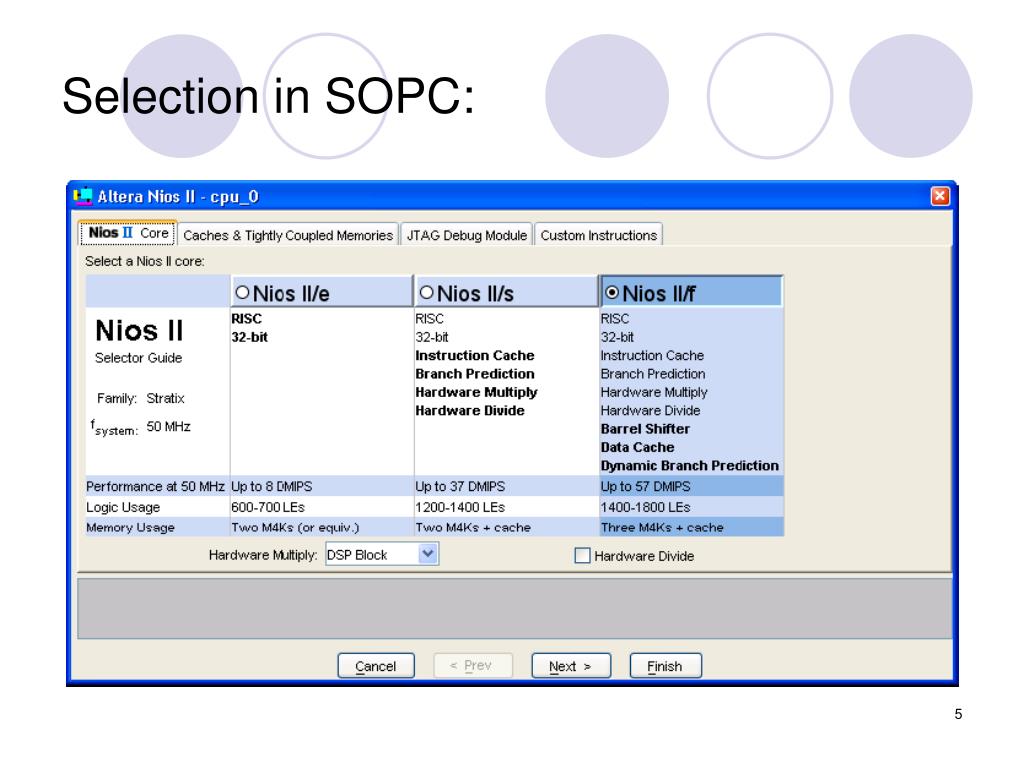Click the Finish button

(665, 666)
